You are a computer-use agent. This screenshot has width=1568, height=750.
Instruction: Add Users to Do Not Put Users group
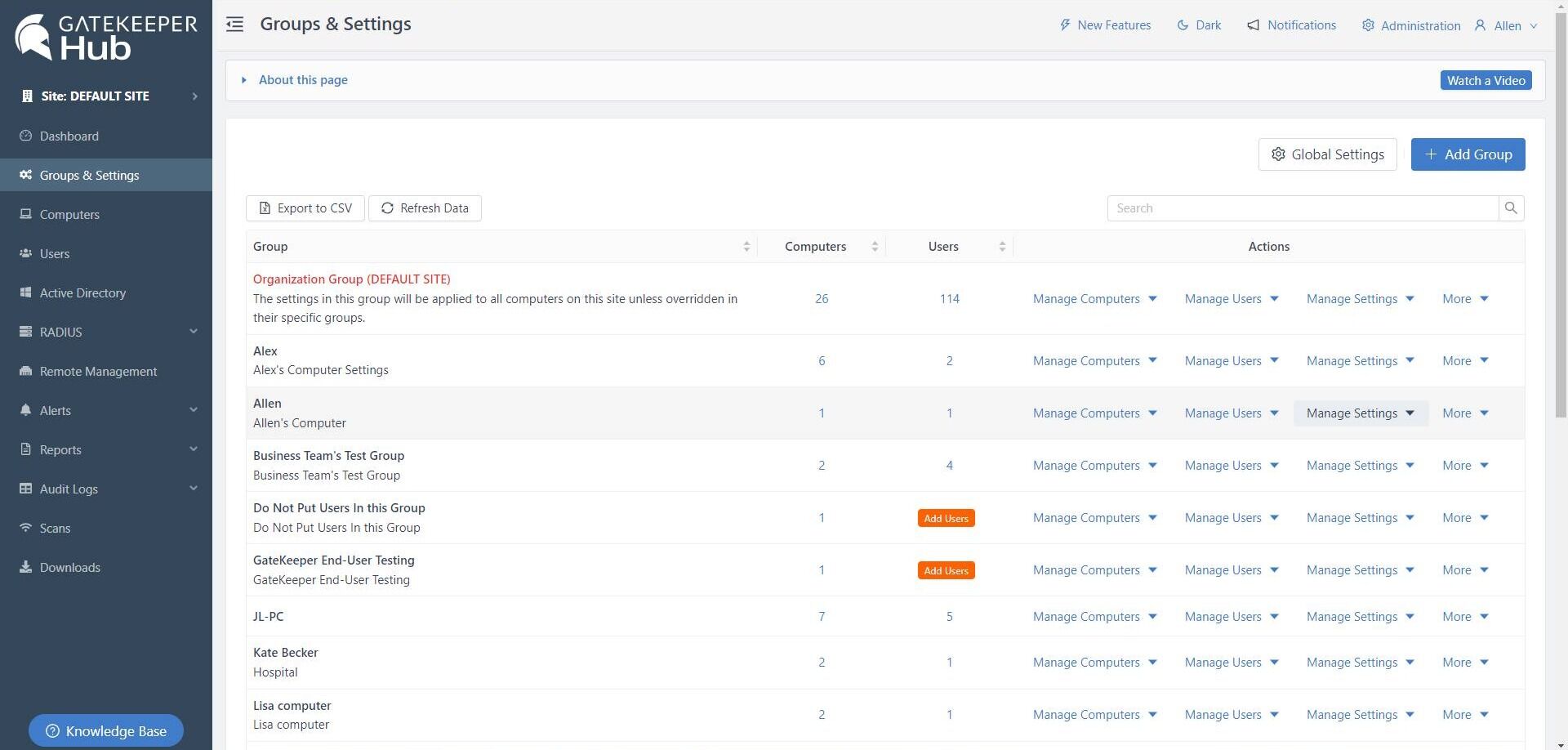[946, 518]
